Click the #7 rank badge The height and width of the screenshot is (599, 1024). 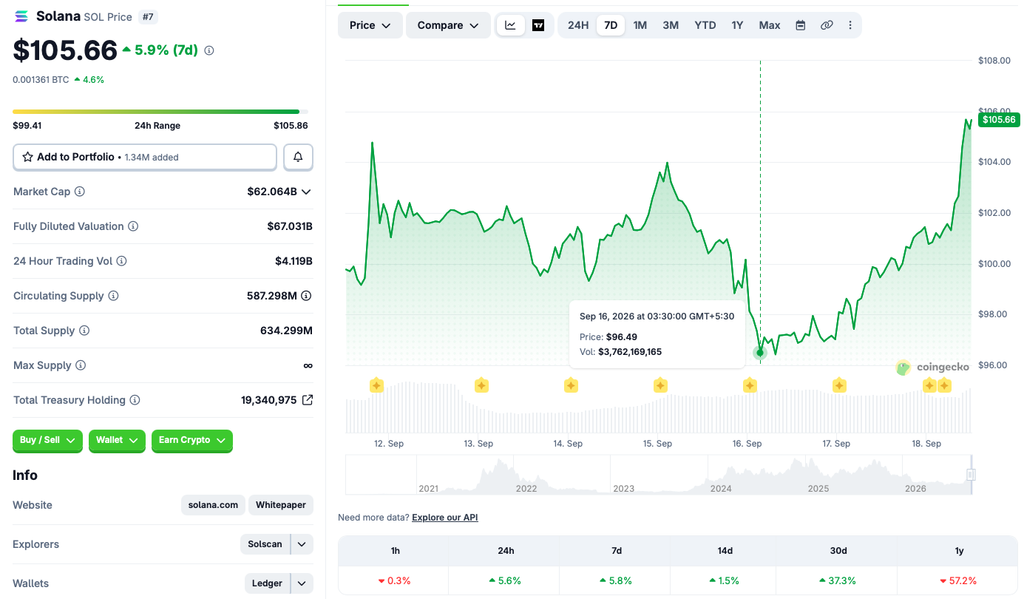click(x=148, y=17)
